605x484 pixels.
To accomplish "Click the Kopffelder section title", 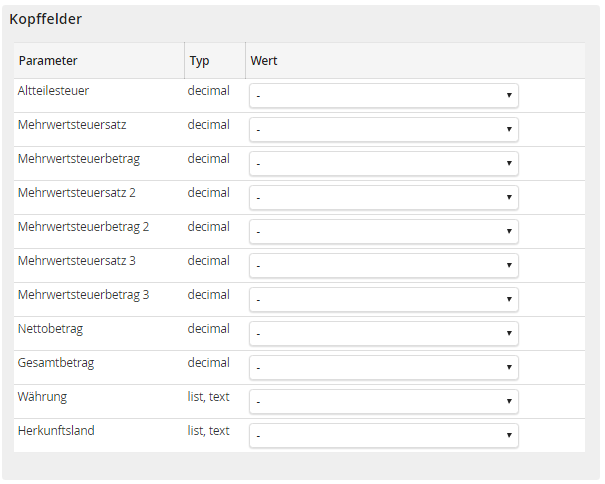I will [46, 19].
